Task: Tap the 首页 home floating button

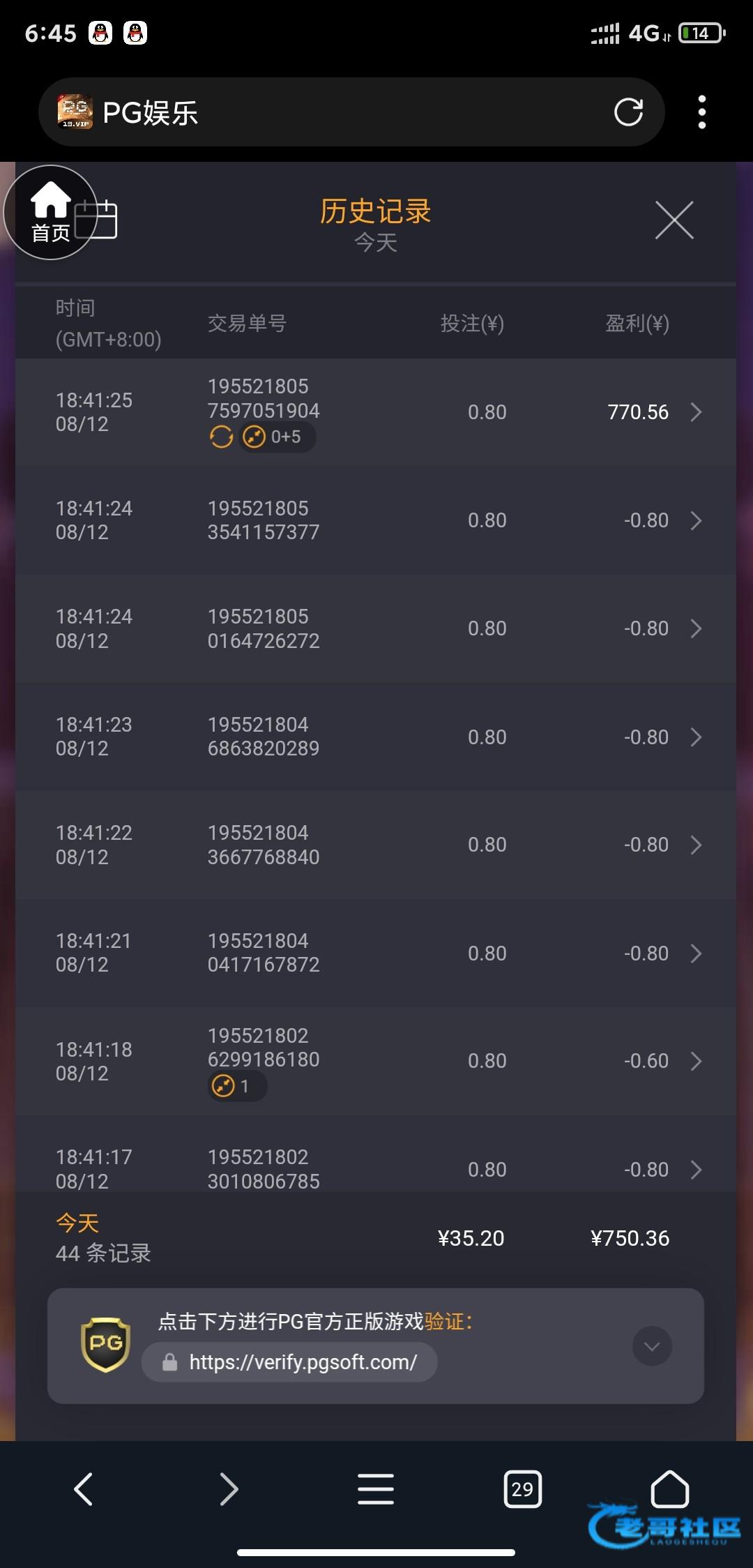Action: coord(50,212)
